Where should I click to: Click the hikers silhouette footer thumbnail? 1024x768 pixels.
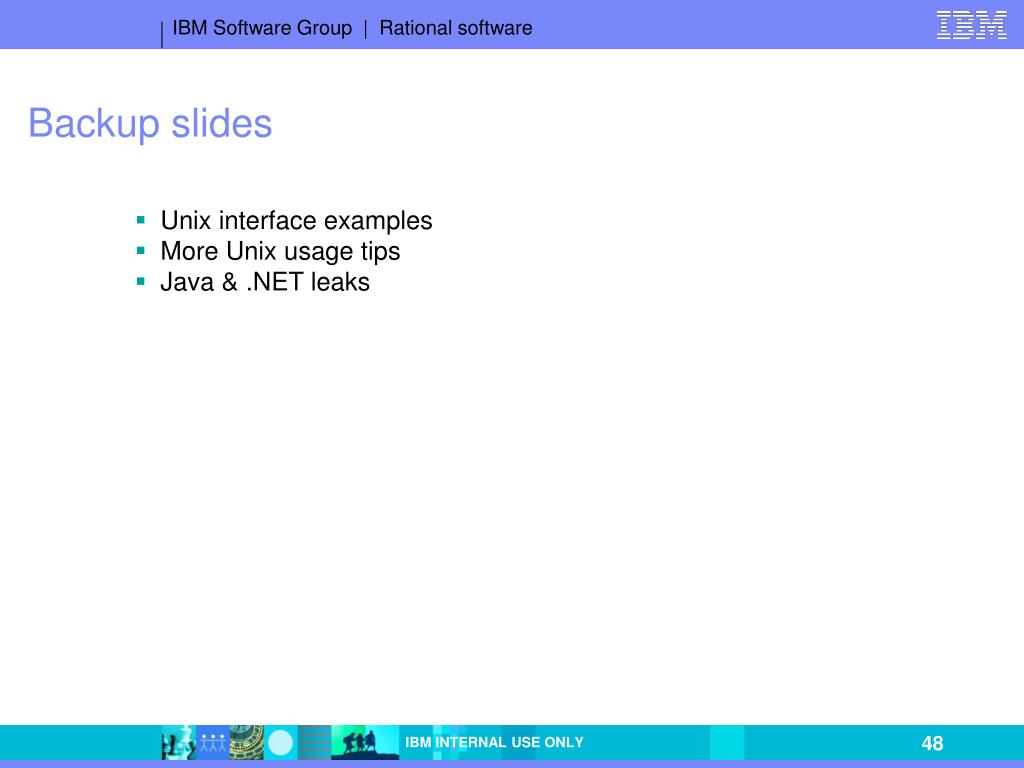(x=365, y=743)
